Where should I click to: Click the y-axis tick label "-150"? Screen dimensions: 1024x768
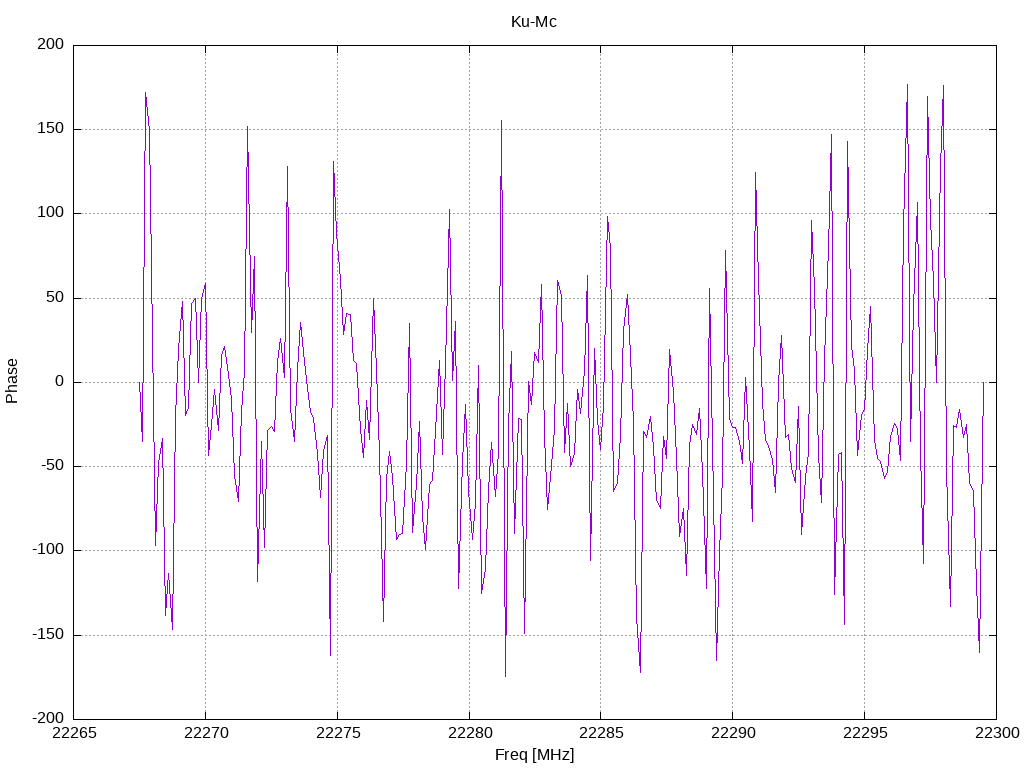pyautogui.click(x=48, y=634)
